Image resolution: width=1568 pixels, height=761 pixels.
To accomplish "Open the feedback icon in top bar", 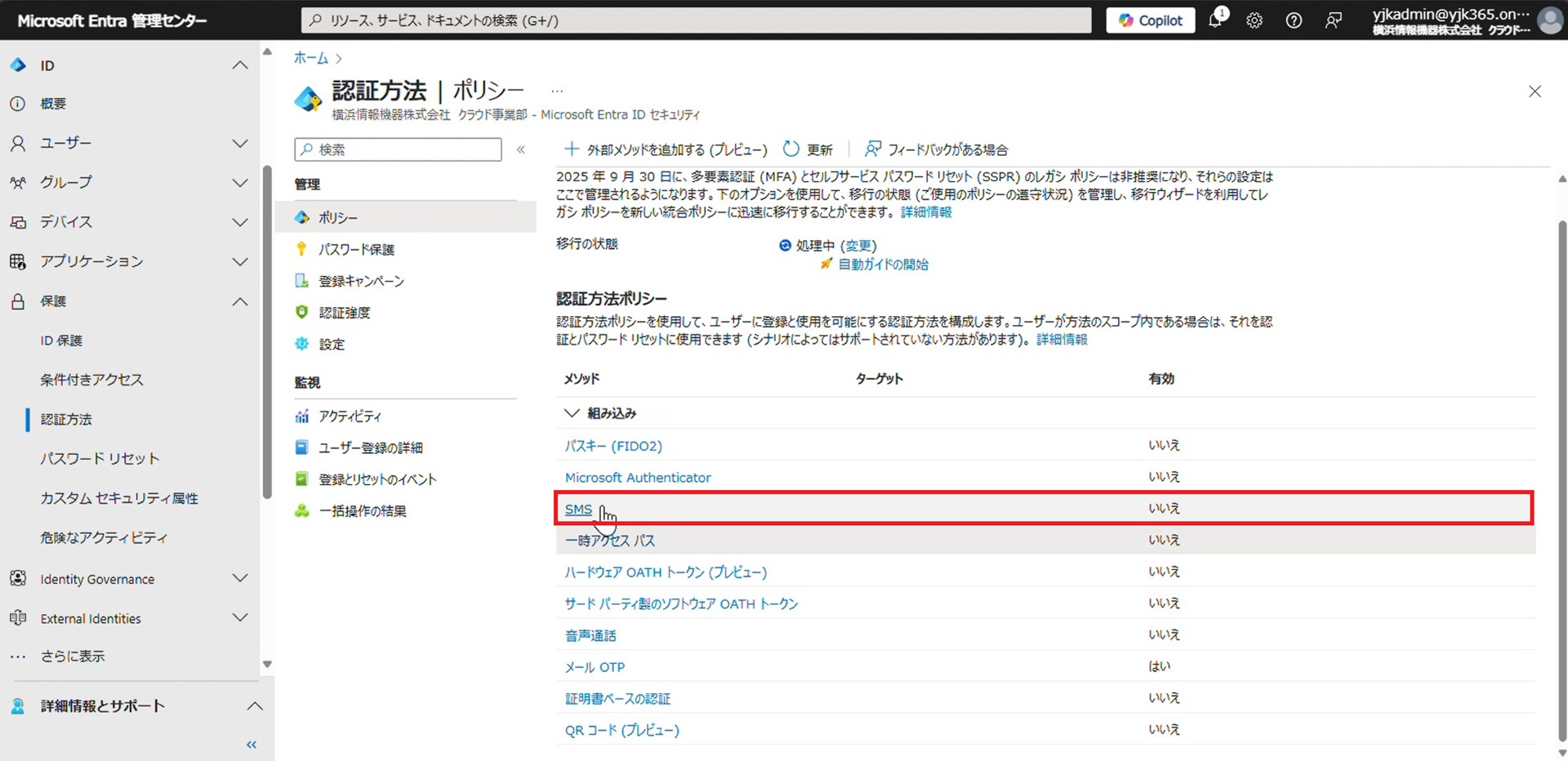I will [1333, 20].
